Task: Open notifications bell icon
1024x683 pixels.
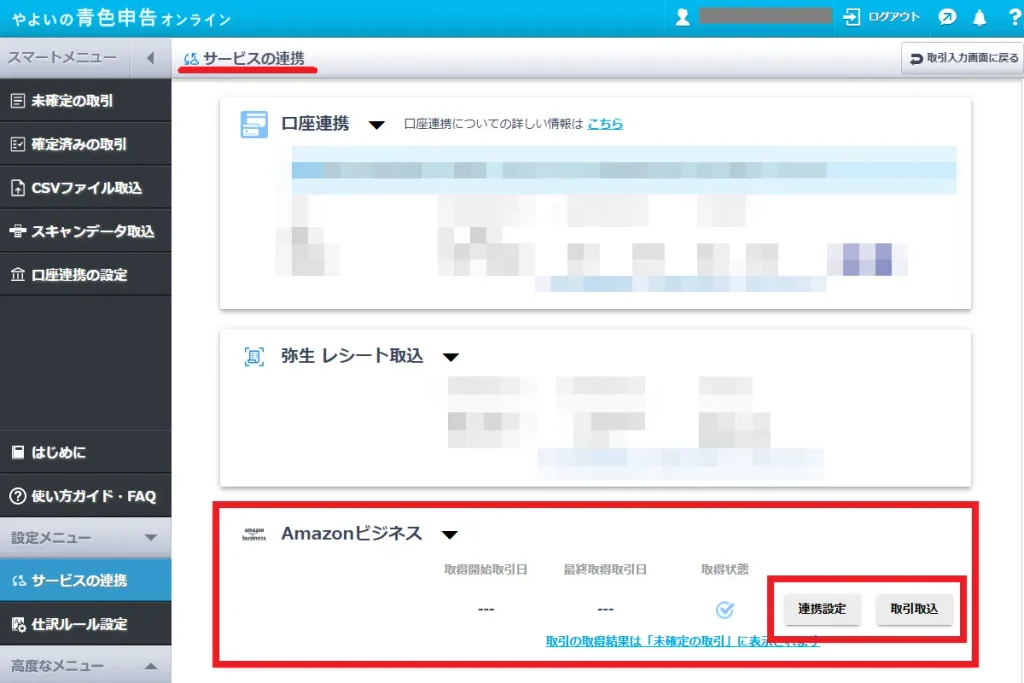Action: (979, 18)
